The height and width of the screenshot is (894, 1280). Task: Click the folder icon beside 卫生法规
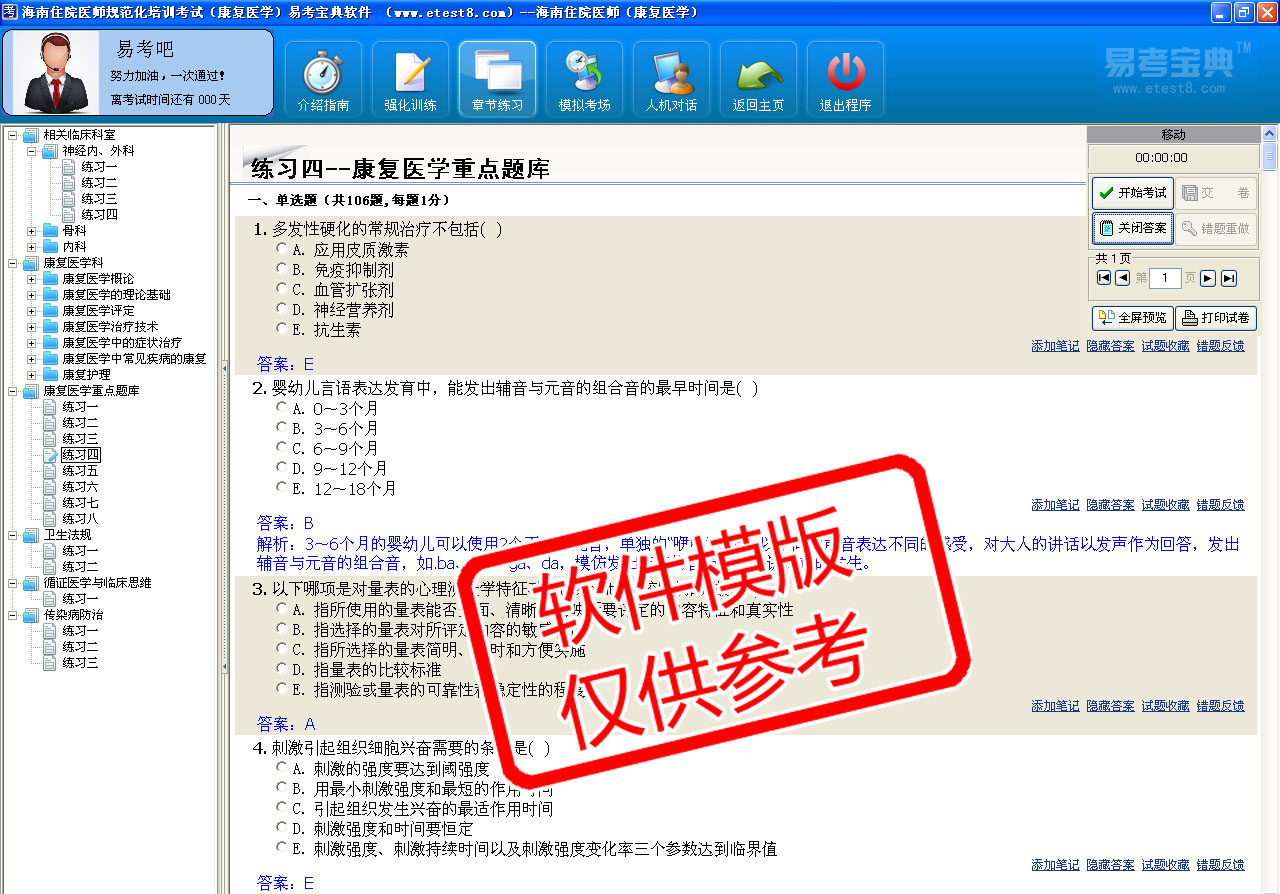(31, 535)
